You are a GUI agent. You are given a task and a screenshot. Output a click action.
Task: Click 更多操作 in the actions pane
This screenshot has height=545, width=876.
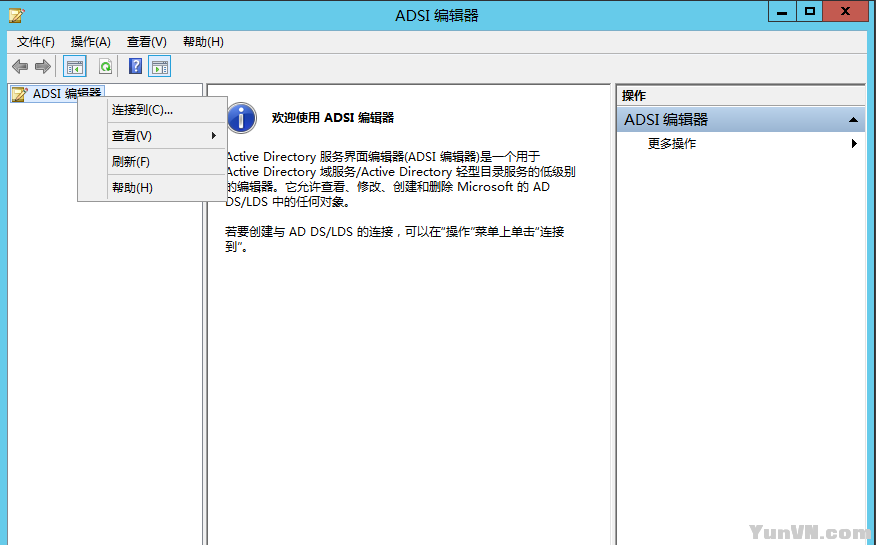(672, 144)
